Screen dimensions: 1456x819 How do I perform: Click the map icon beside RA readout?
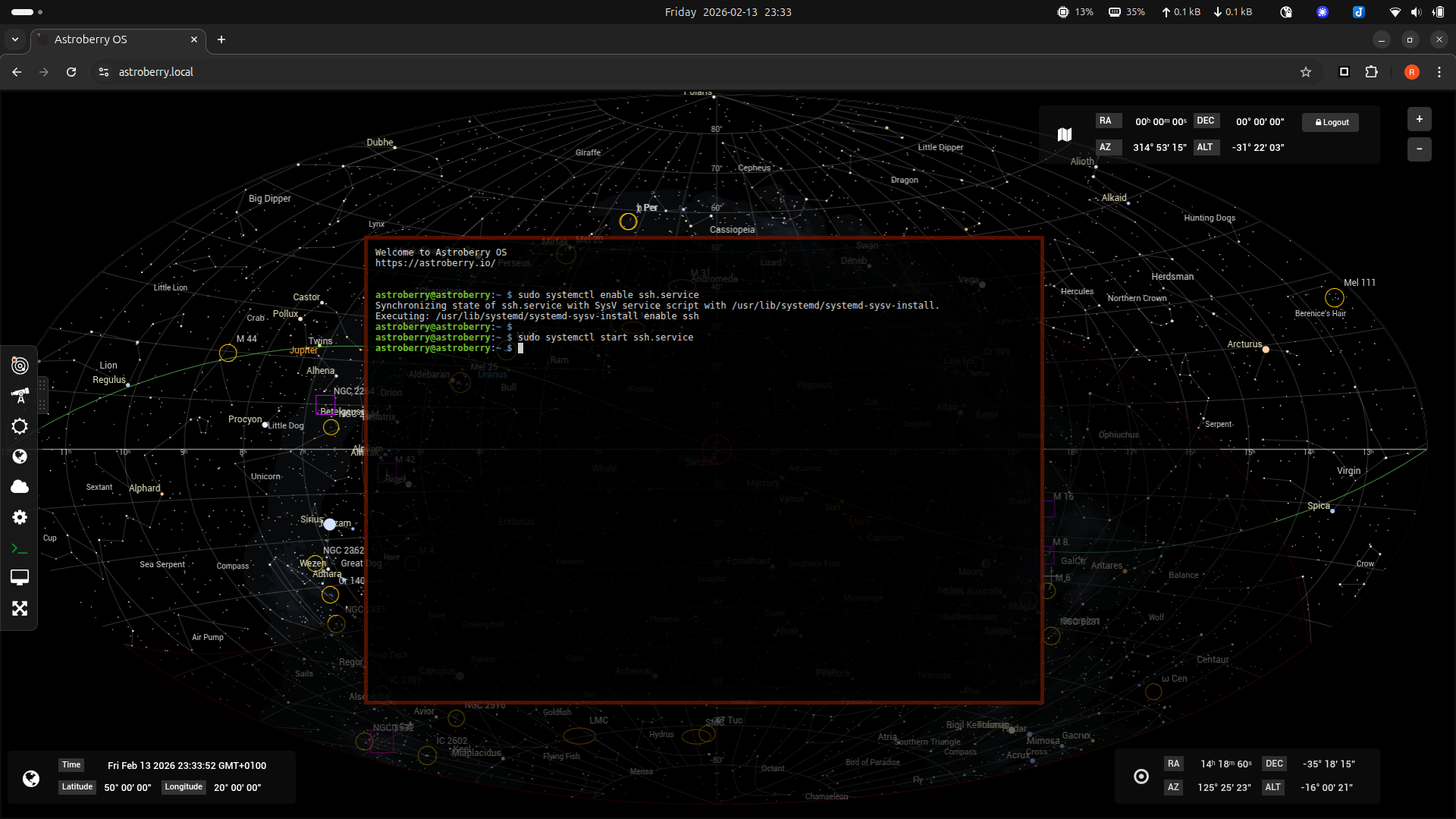click(x=1065, y=134)
